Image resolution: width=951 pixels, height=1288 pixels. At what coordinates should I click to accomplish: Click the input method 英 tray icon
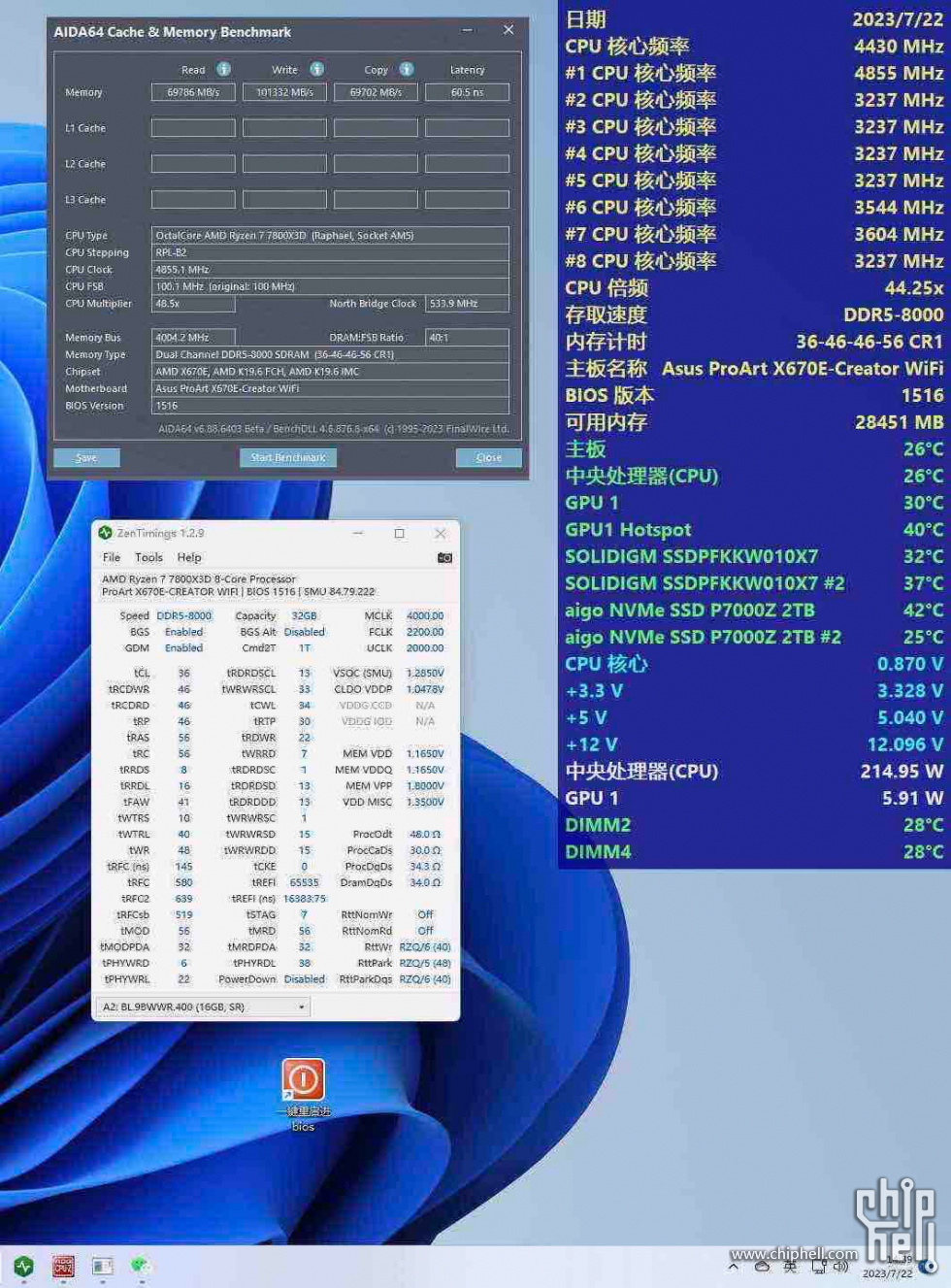[790, 1266]
